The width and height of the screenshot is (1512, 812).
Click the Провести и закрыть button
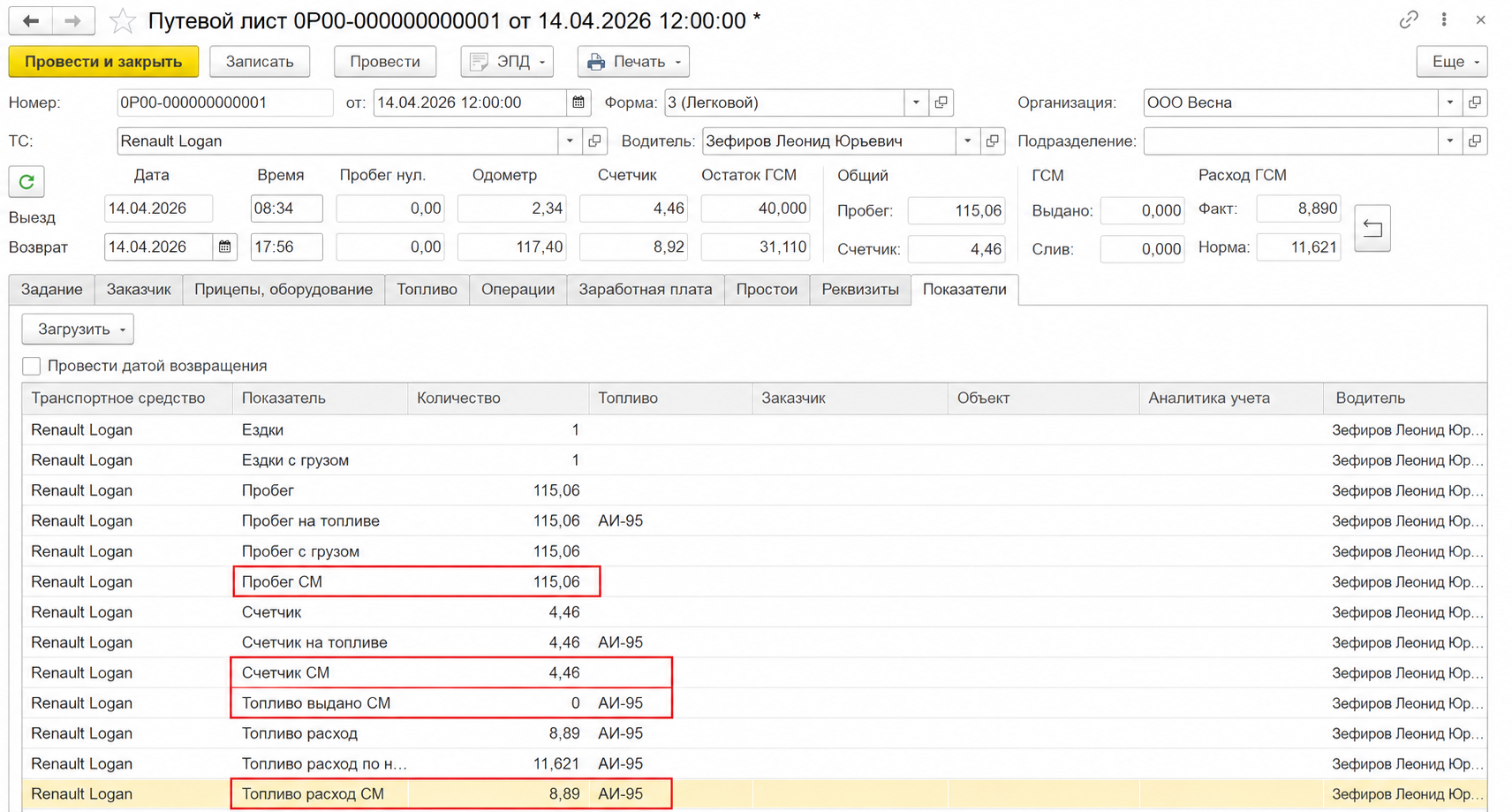pos(103,62)
